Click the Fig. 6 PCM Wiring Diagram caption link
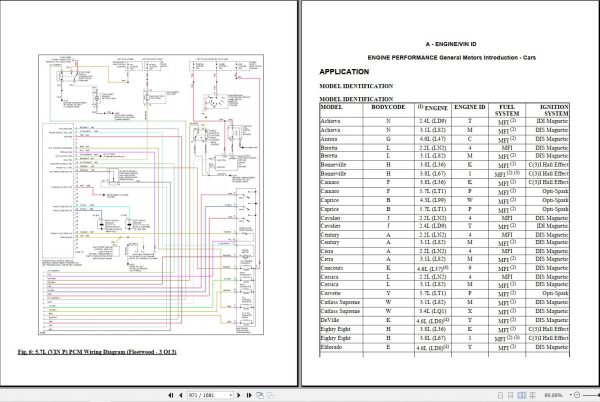Viewport: 600px width, 402px height. point(97,352)
